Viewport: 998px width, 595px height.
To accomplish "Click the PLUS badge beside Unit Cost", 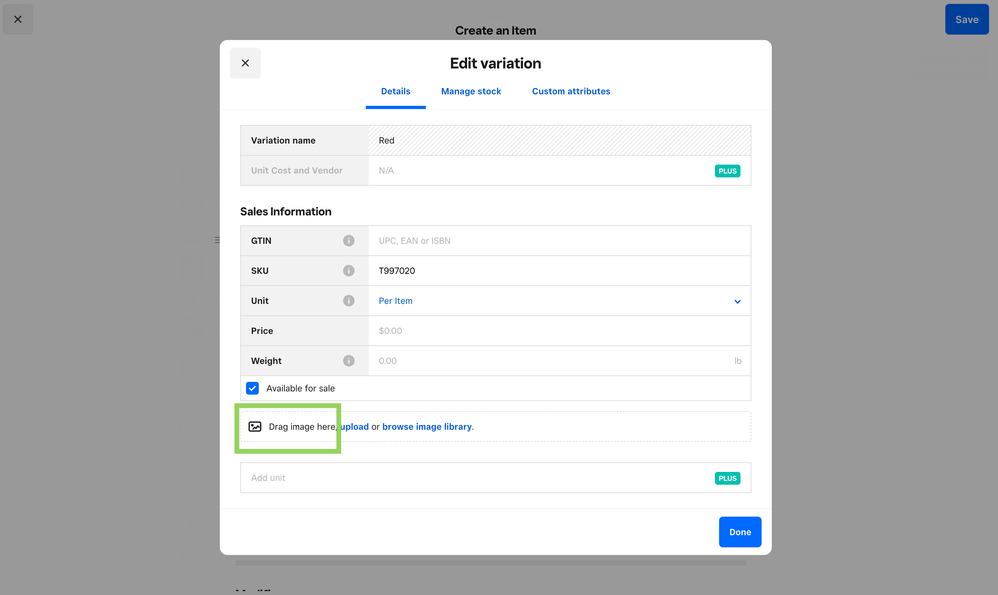I will pos(727,171).
